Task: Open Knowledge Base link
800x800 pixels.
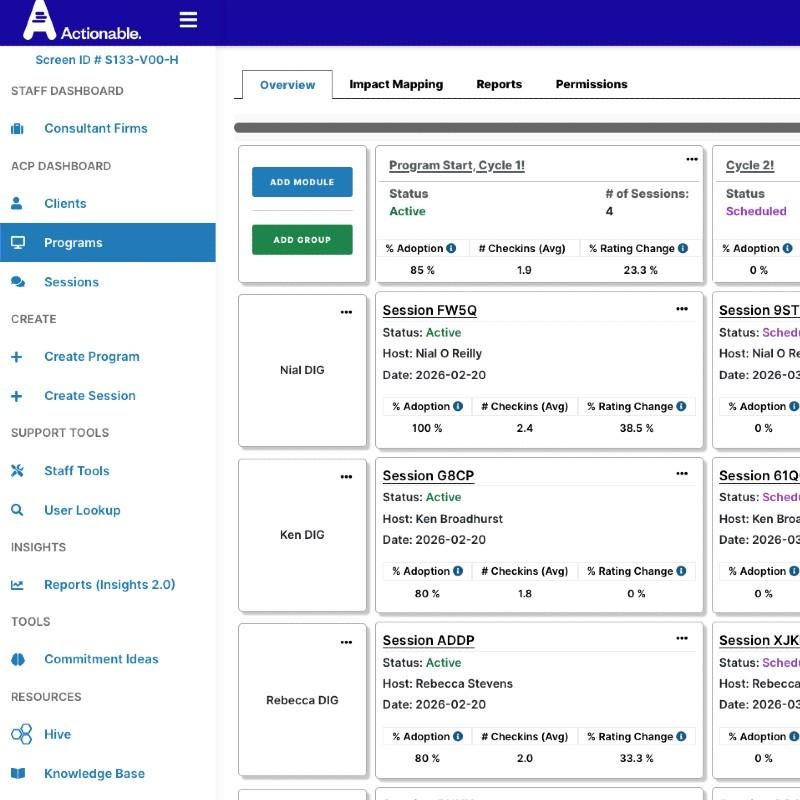Action: (x=94, y=773)
